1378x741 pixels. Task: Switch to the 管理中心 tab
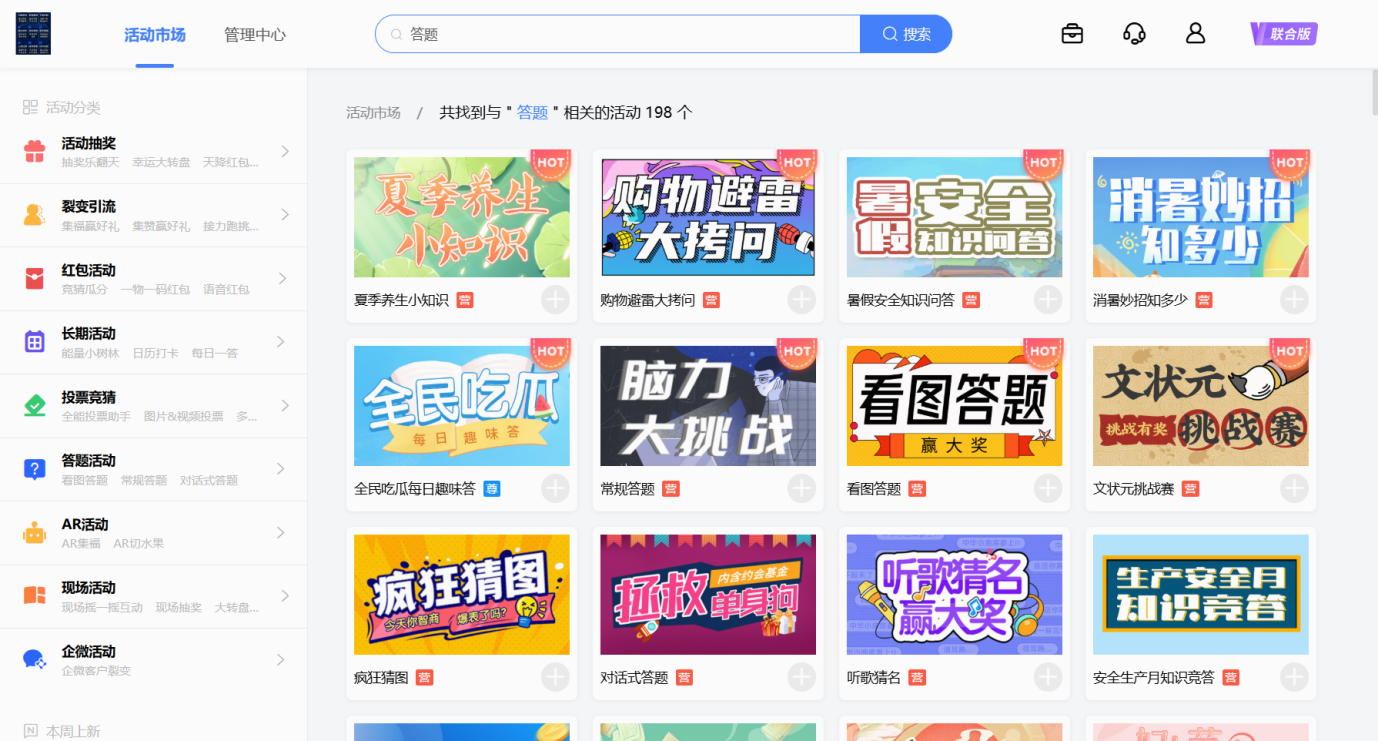tap(255, 35)
